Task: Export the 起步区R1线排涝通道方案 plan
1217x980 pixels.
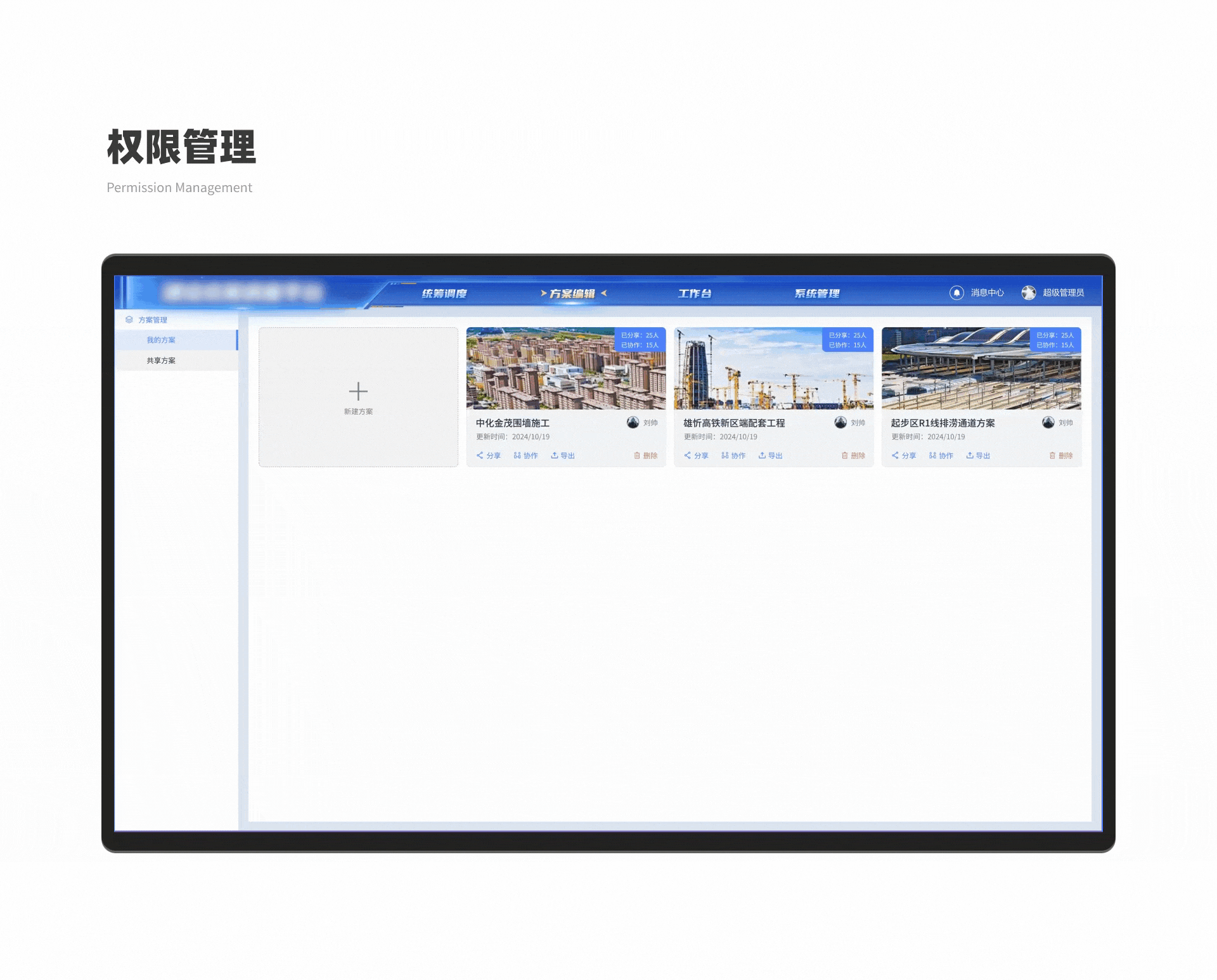Action: pyautogui.click(x=978, y=456)
